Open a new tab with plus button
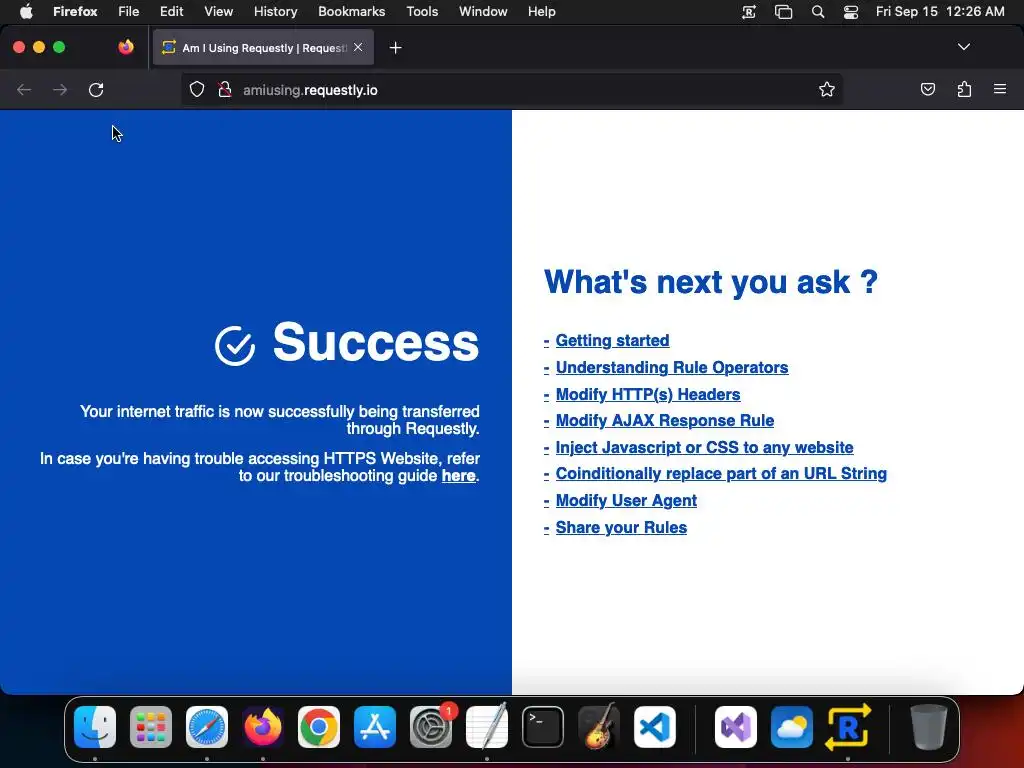This screenshot has width=1024, height=768. coord(395,48)
